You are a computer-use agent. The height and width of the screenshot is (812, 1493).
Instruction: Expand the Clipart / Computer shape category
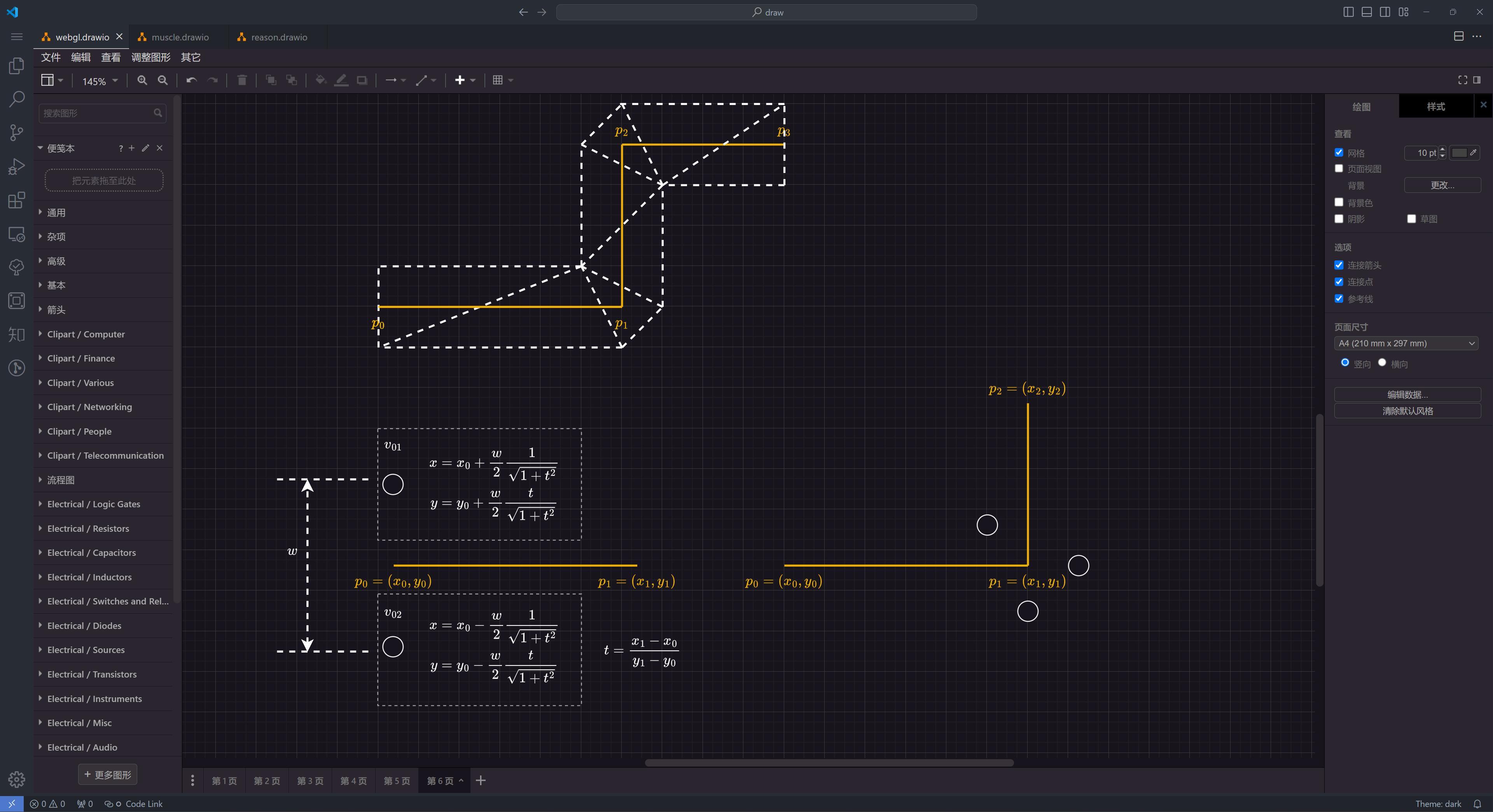pyautogui.click(x=86, y=334)
